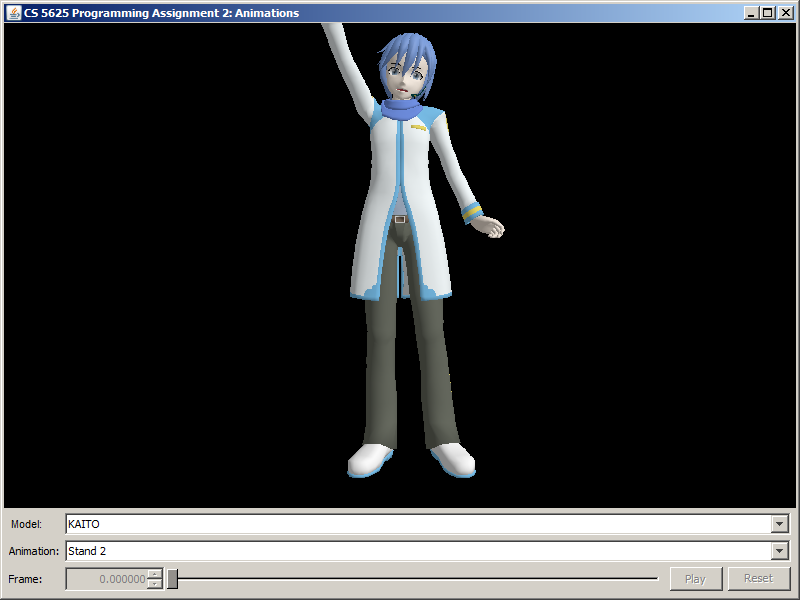The width and height of the screenshot is (800, 600).
Task: Decrease frame value with spinner down arrow
Action: click(154, 583)
